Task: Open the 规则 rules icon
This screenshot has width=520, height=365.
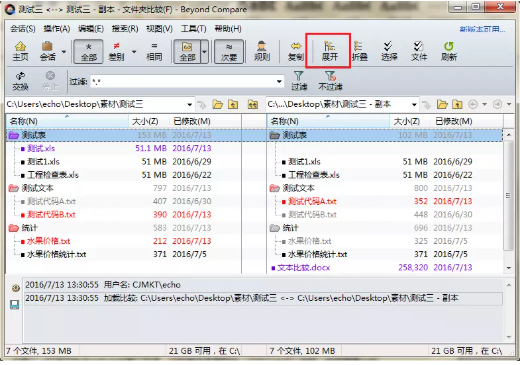Action: point(262,51)
